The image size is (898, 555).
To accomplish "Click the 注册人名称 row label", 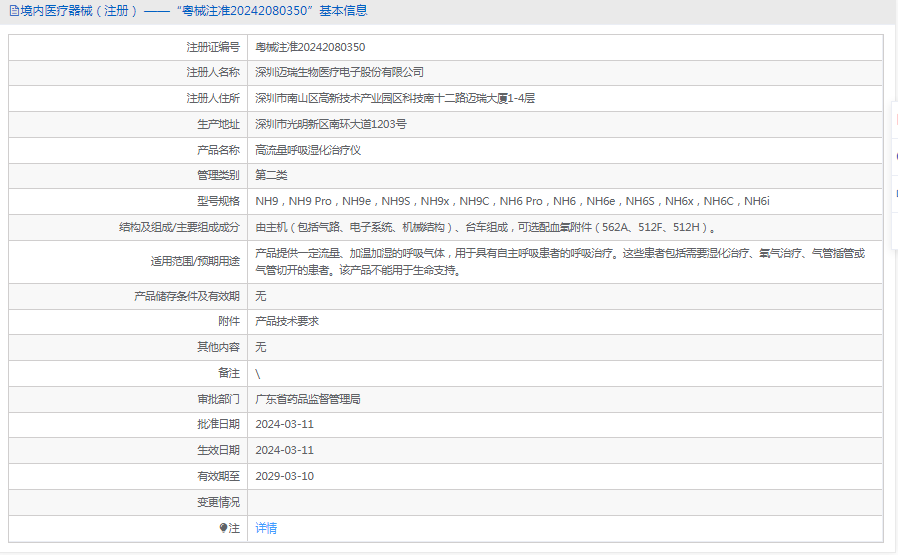I will point(212,72).
